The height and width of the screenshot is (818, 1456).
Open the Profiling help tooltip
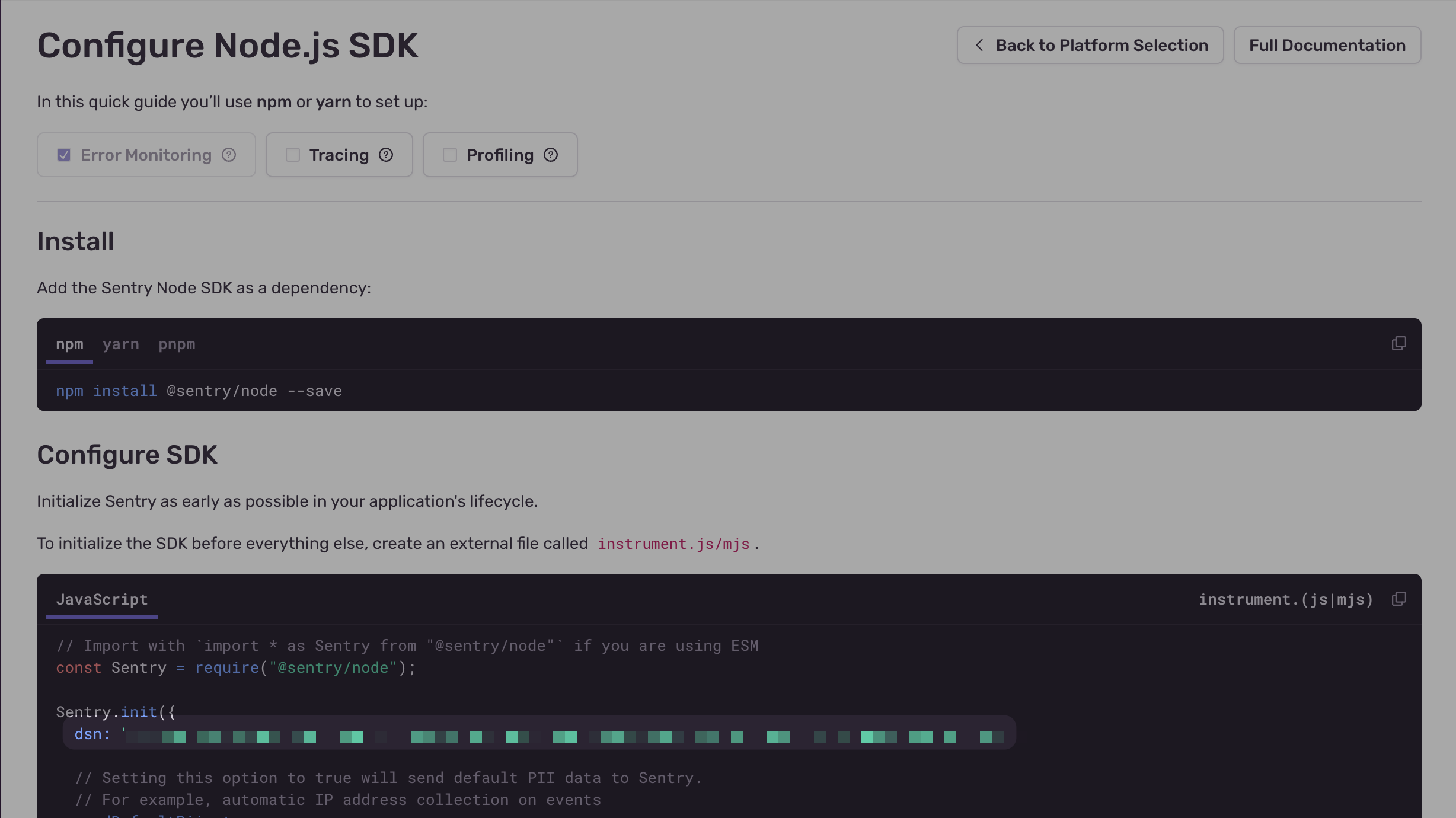pyautogui.click(x=550, y=155)
